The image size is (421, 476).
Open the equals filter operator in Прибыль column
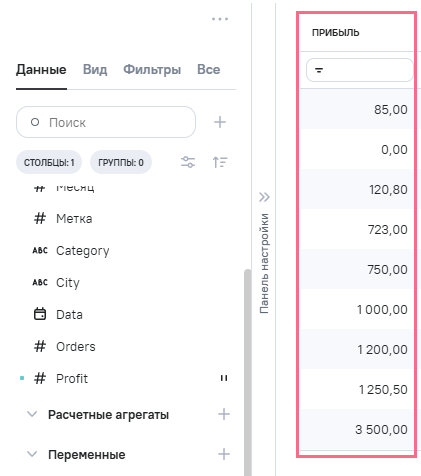pyautogui.click(x=319, y=70)
